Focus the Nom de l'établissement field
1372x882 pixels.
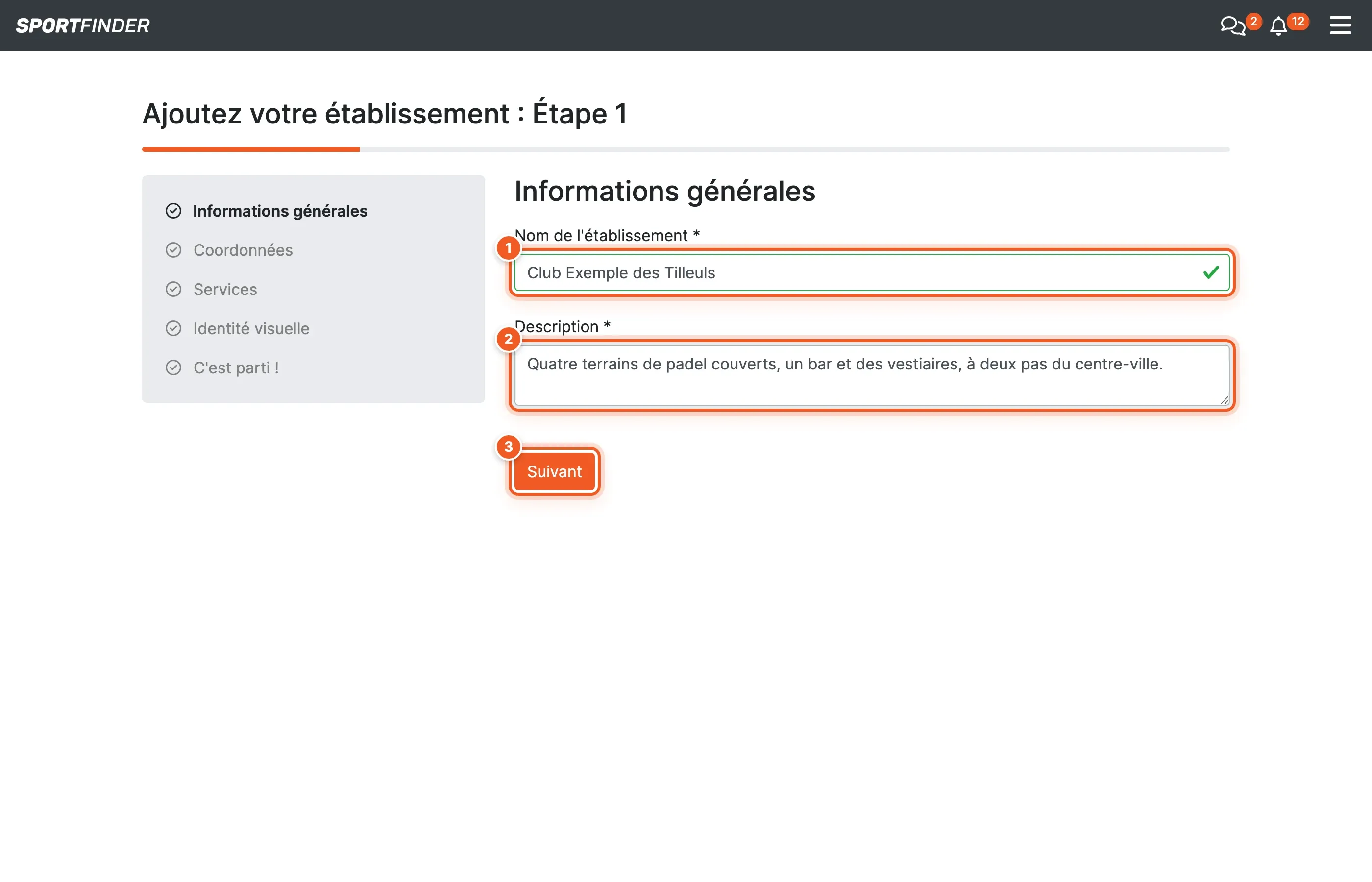(x=872, y=272)
